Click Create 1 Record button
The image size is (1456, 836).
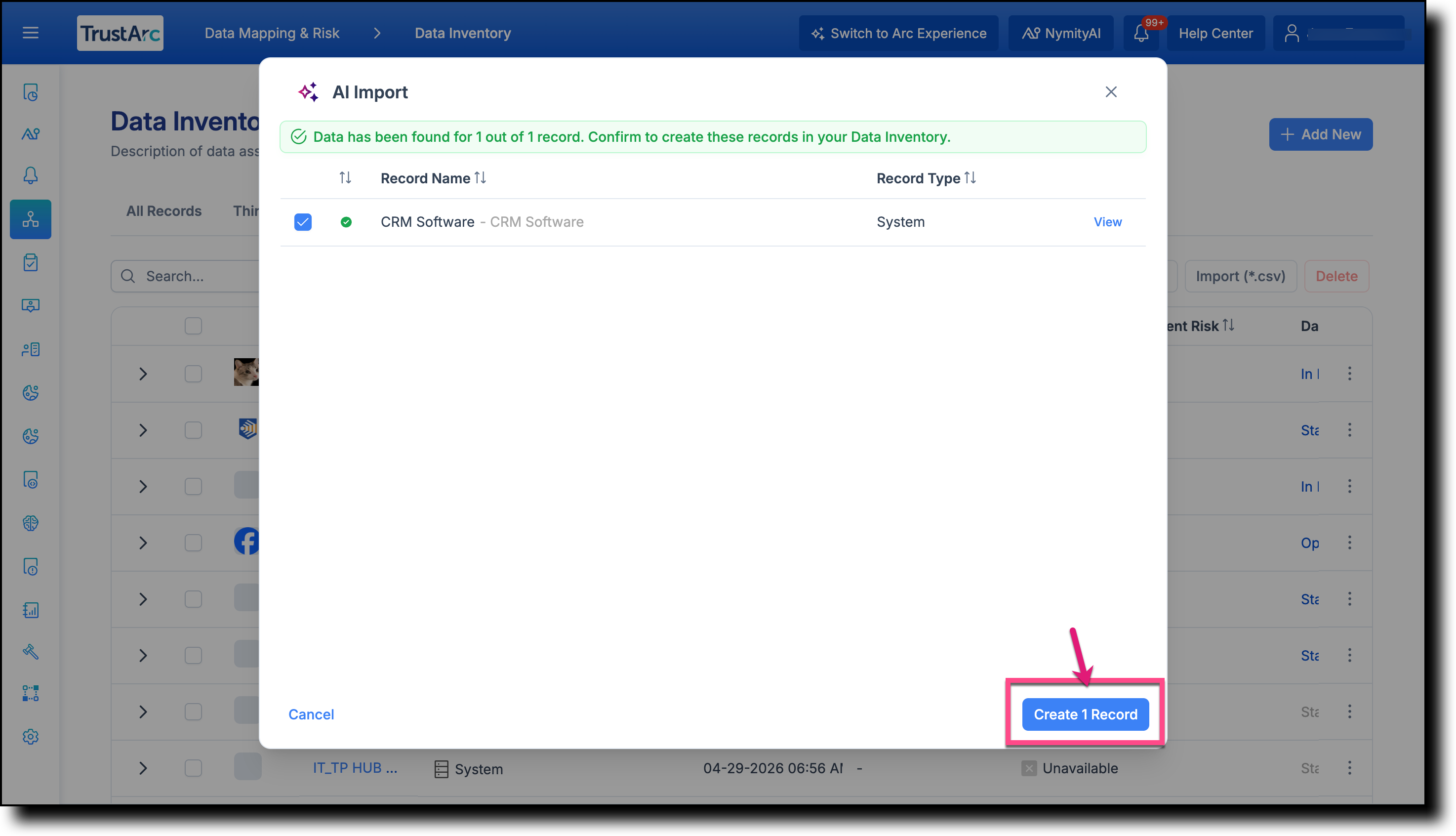pos(1085,714)
